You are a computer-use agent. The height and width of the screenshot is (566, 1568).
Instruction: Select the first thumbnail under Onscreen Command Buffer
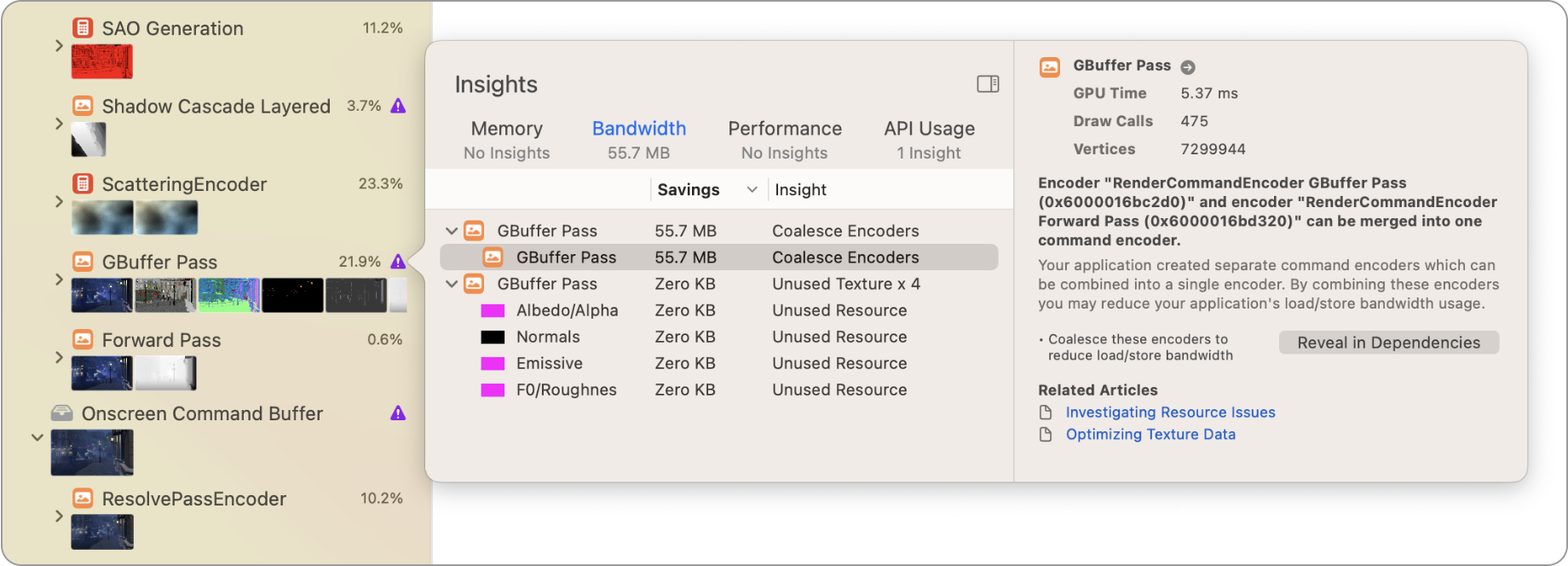[92, 453]
